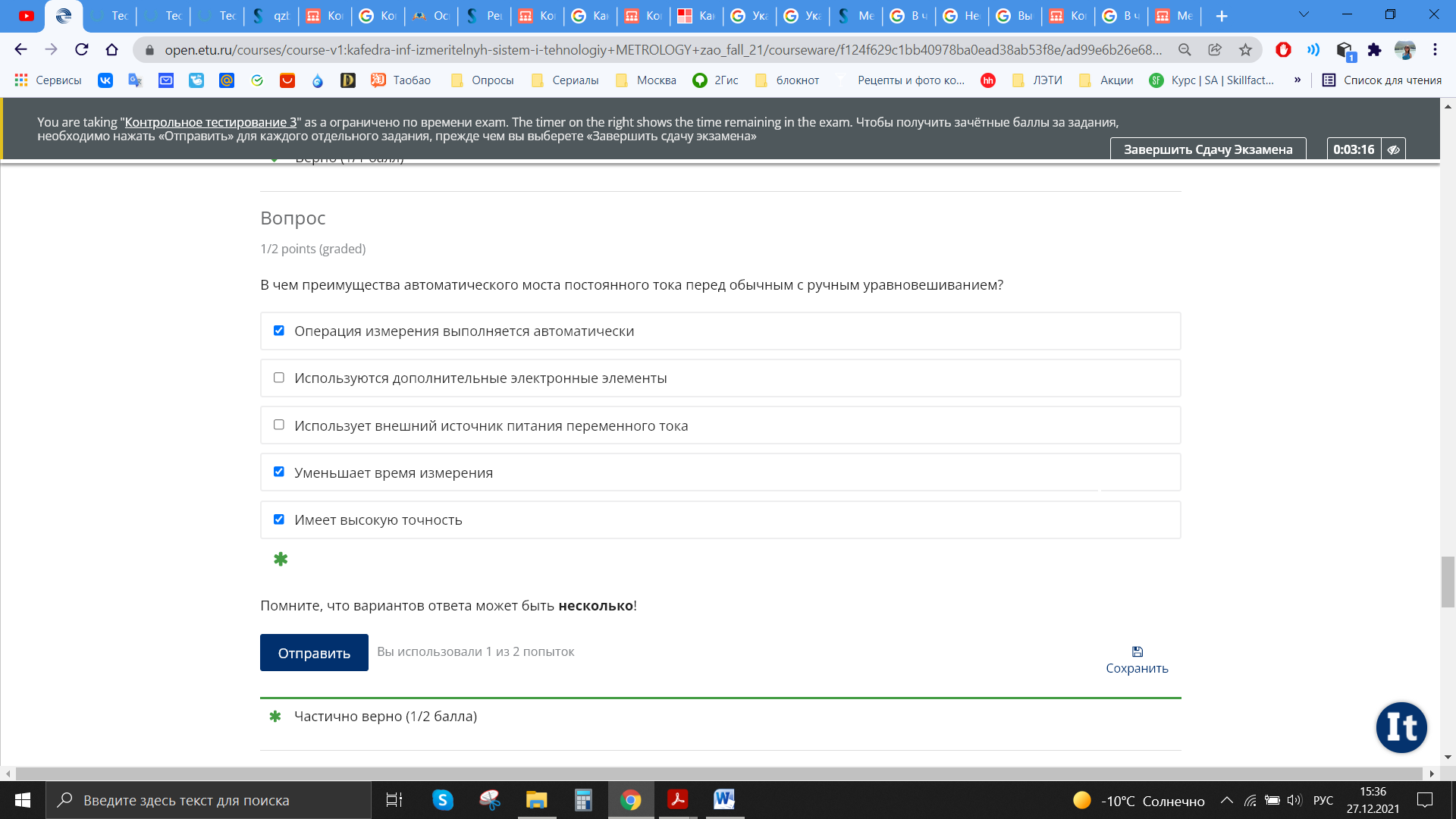Image resolution: width=1456 pixels, height=819 pixels.
Task: Open 2Гис bookmark
Action: click(716, 80)
